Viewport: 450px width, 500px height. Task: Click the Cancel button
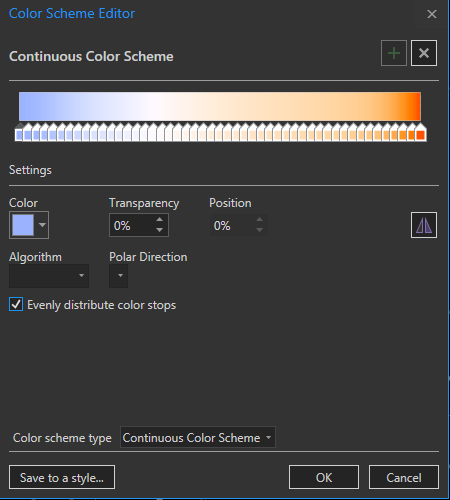click(404, 477)
